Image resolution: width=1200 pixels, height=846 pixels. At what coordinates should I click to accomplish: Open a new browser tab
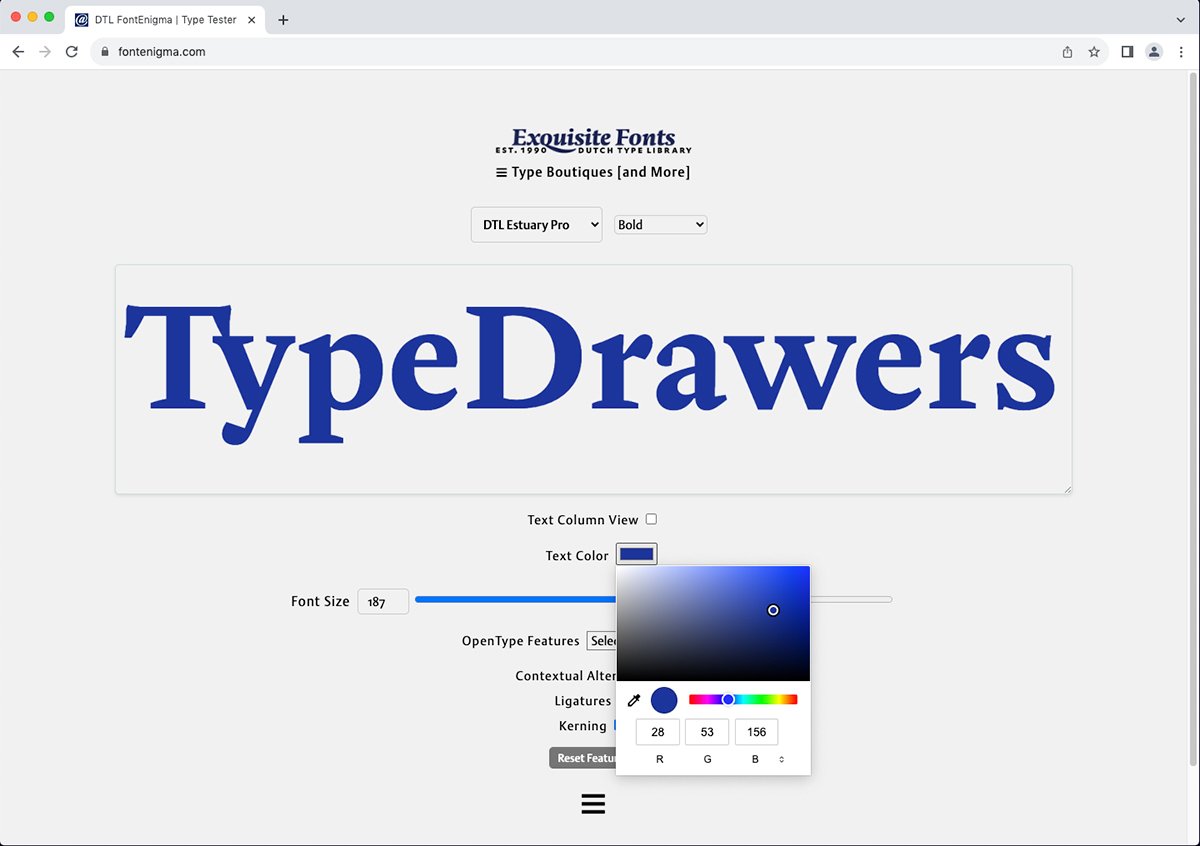tap(283, 20)
